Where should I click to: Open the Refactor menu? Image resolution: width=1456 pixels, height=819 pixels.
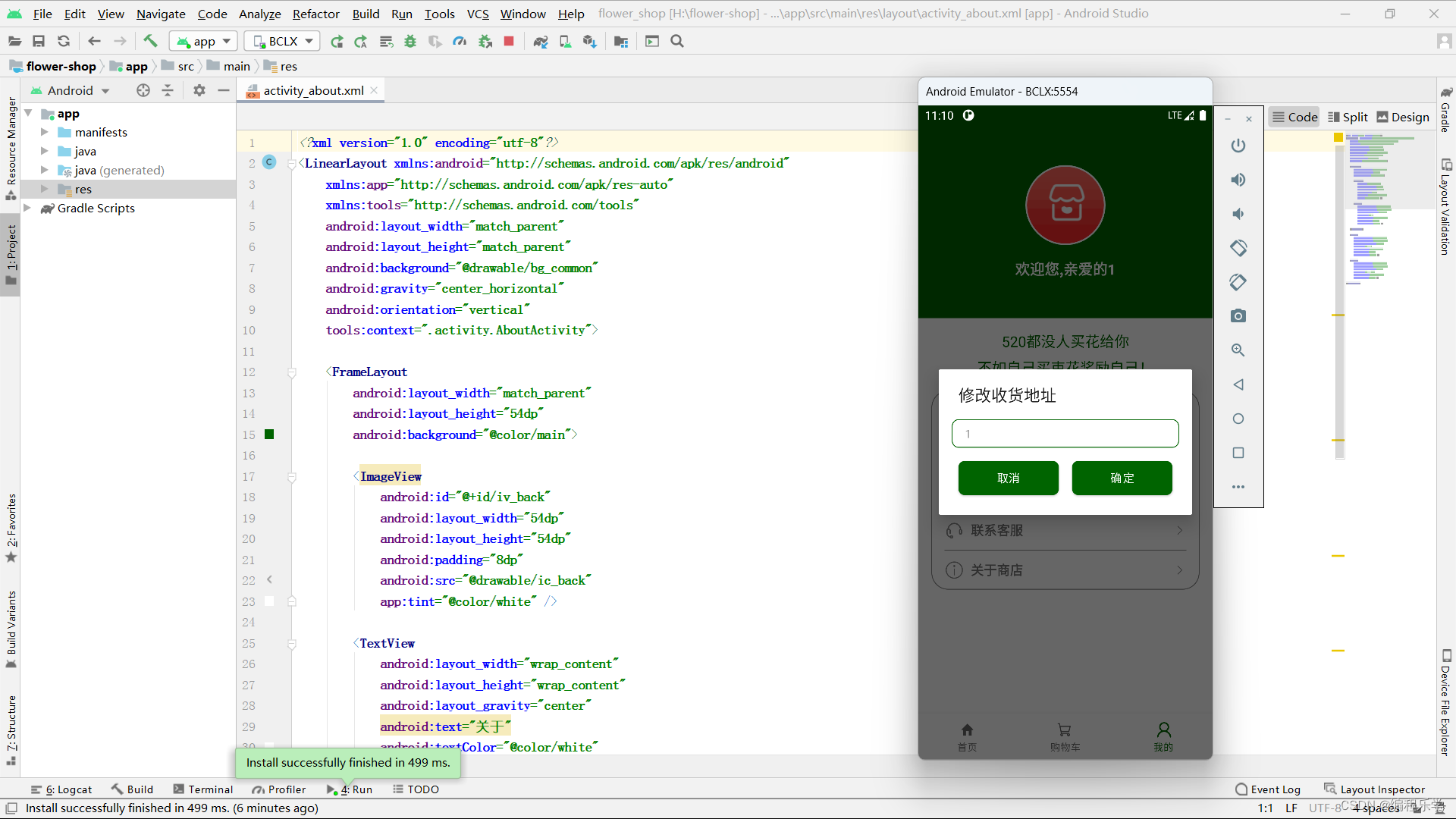point(315,14)
